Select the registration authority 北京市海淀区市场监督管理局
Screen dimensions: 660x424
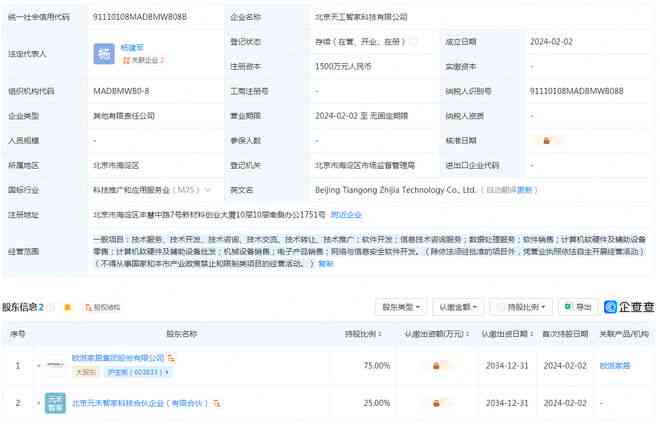point(365,165)
